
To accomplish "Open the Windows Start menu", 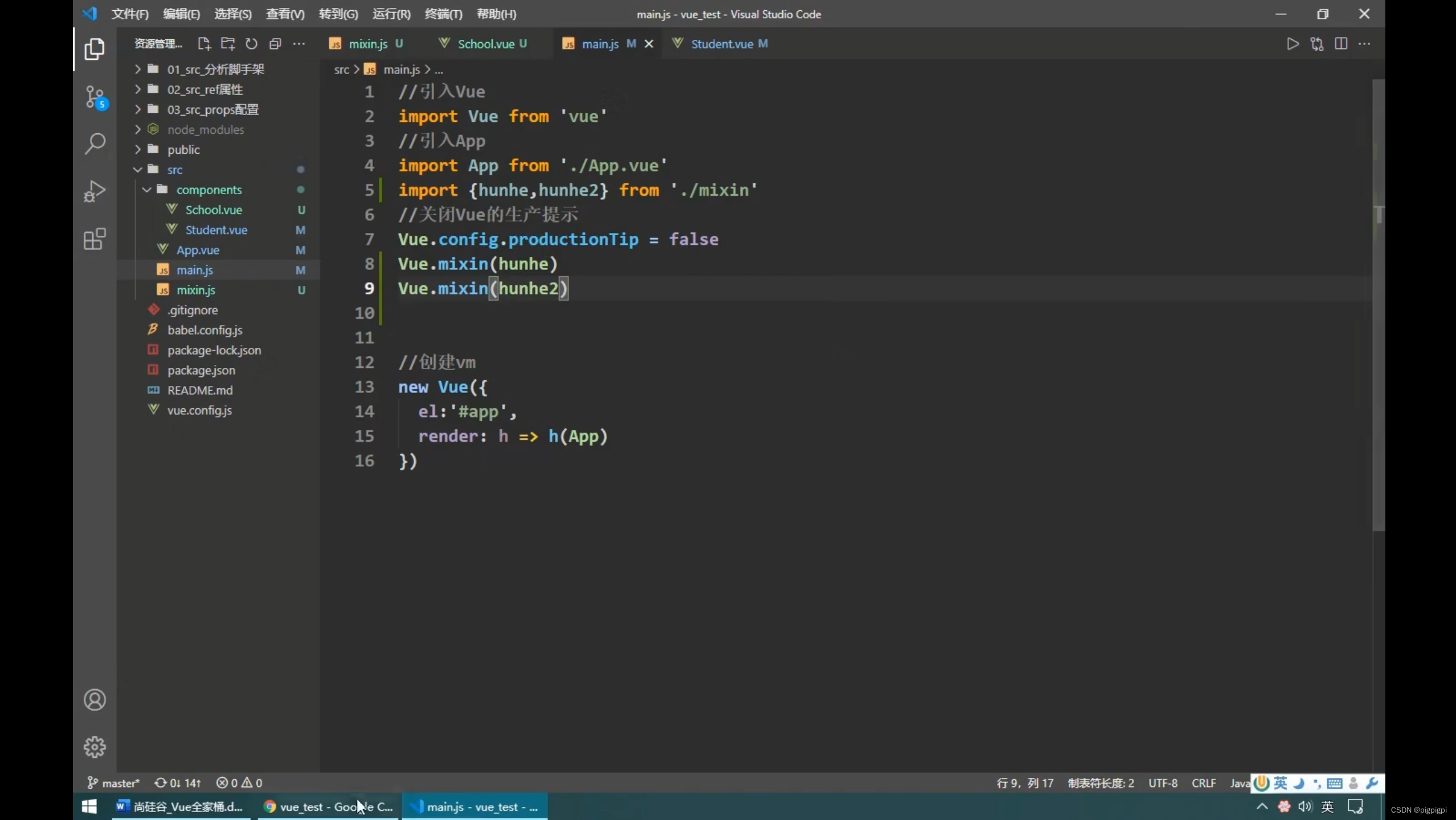I will point(89,806).
